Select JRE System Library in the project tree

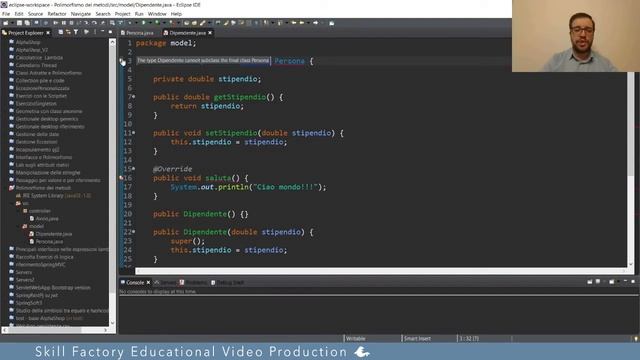tap(53, 196)
